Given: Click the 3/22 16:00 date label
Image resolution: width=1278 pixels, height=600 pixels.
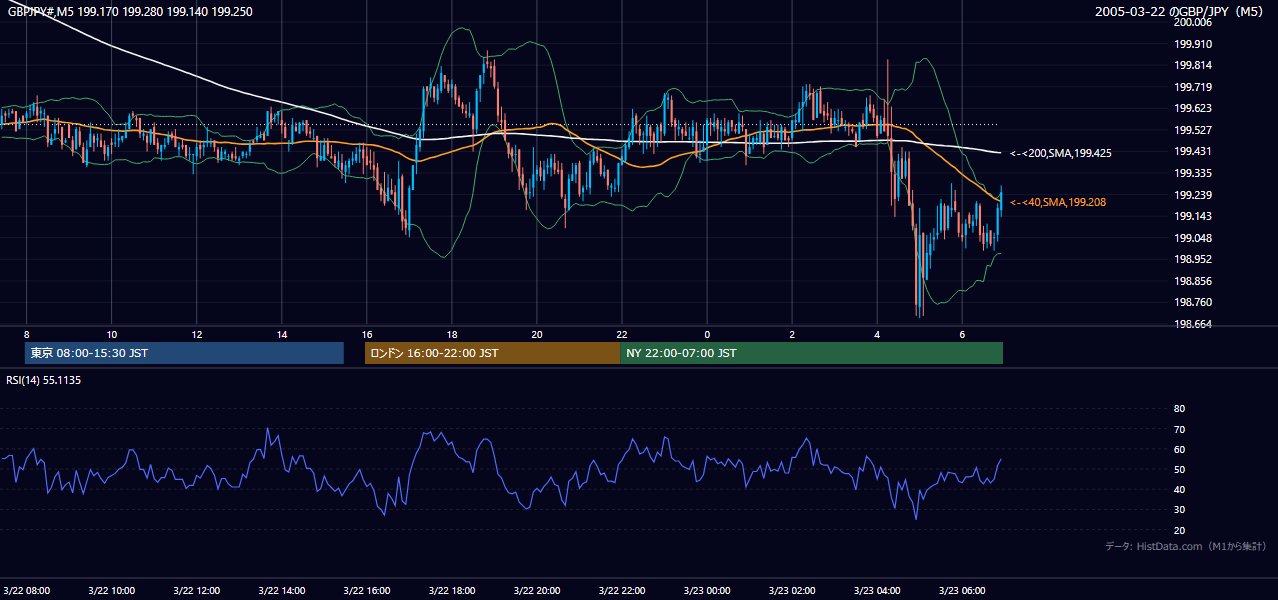Looking at the screenshot, I should pyautogui.click(x=367, y=590).
